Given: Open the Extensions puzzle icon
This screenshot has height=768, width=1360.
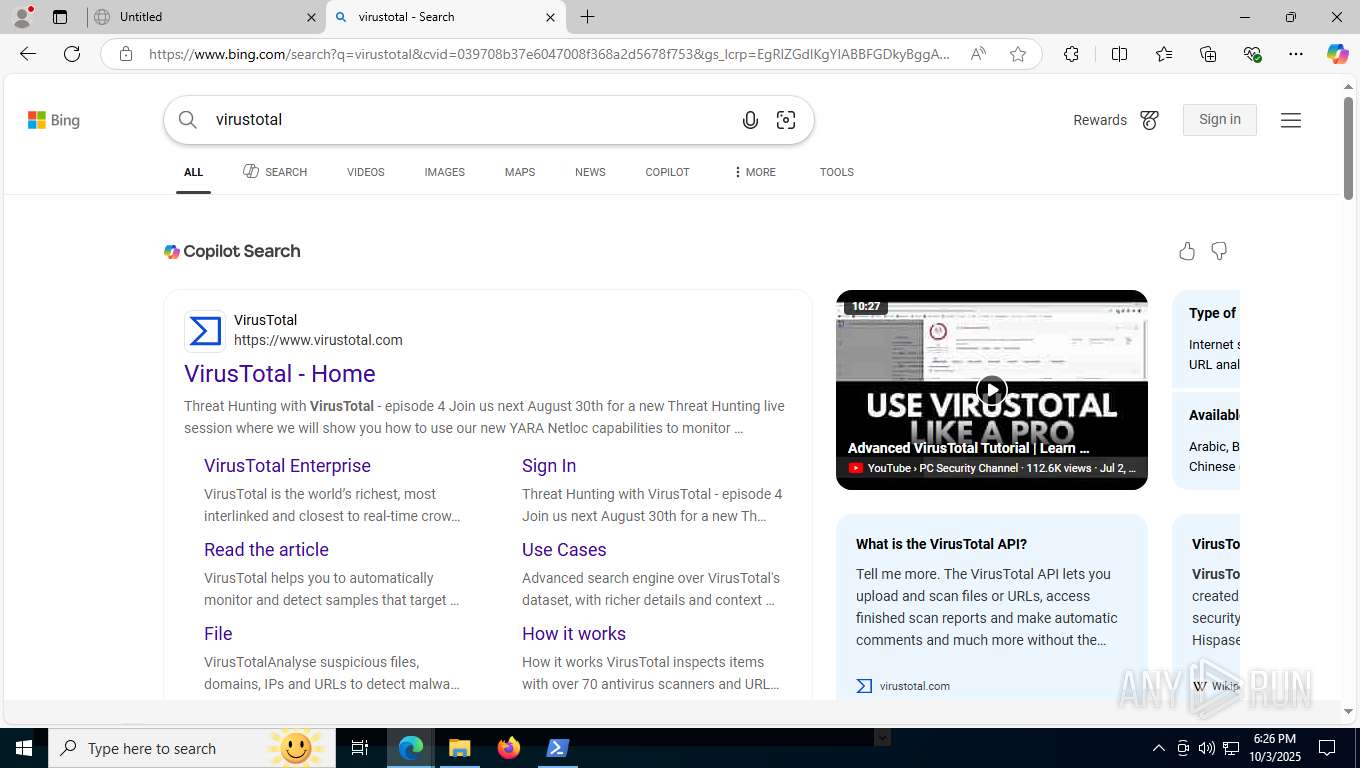Looking at the screenshot, I should [x=1071, y=54].
